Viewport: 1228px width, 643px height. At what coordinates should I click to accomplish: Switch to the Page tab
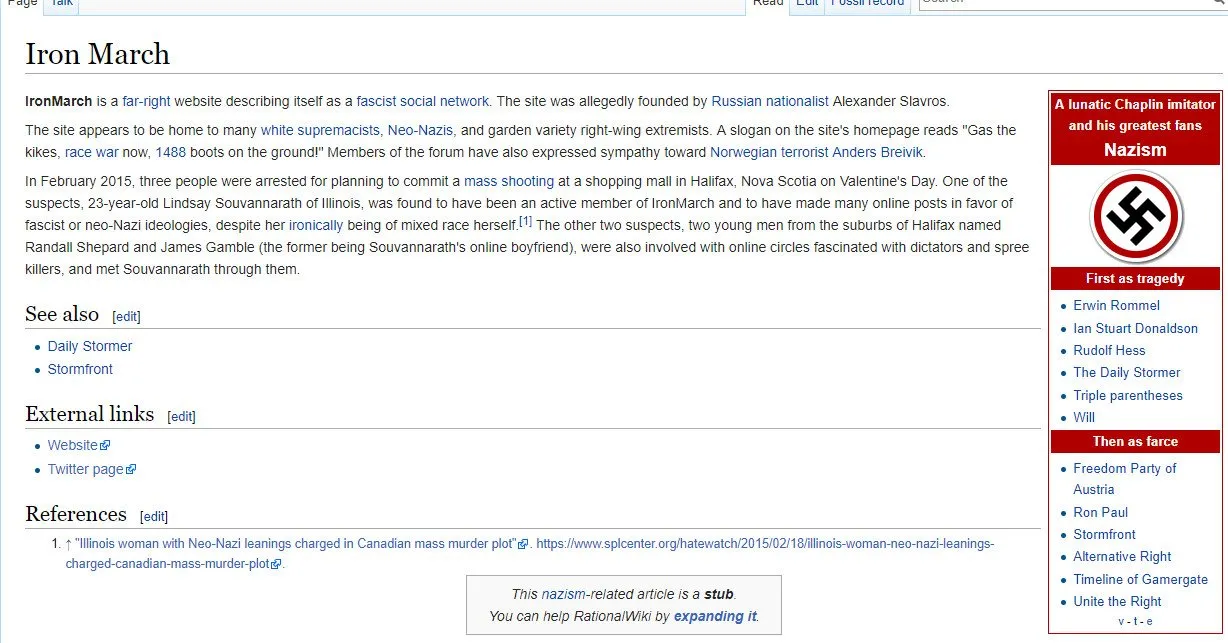point(22,4)
